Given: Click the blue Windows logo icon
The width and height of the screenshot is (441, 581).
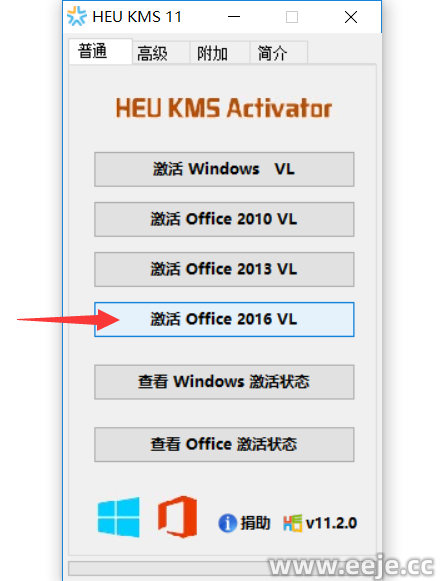Looking at the screenshot, I should click(x=119, y=517).
